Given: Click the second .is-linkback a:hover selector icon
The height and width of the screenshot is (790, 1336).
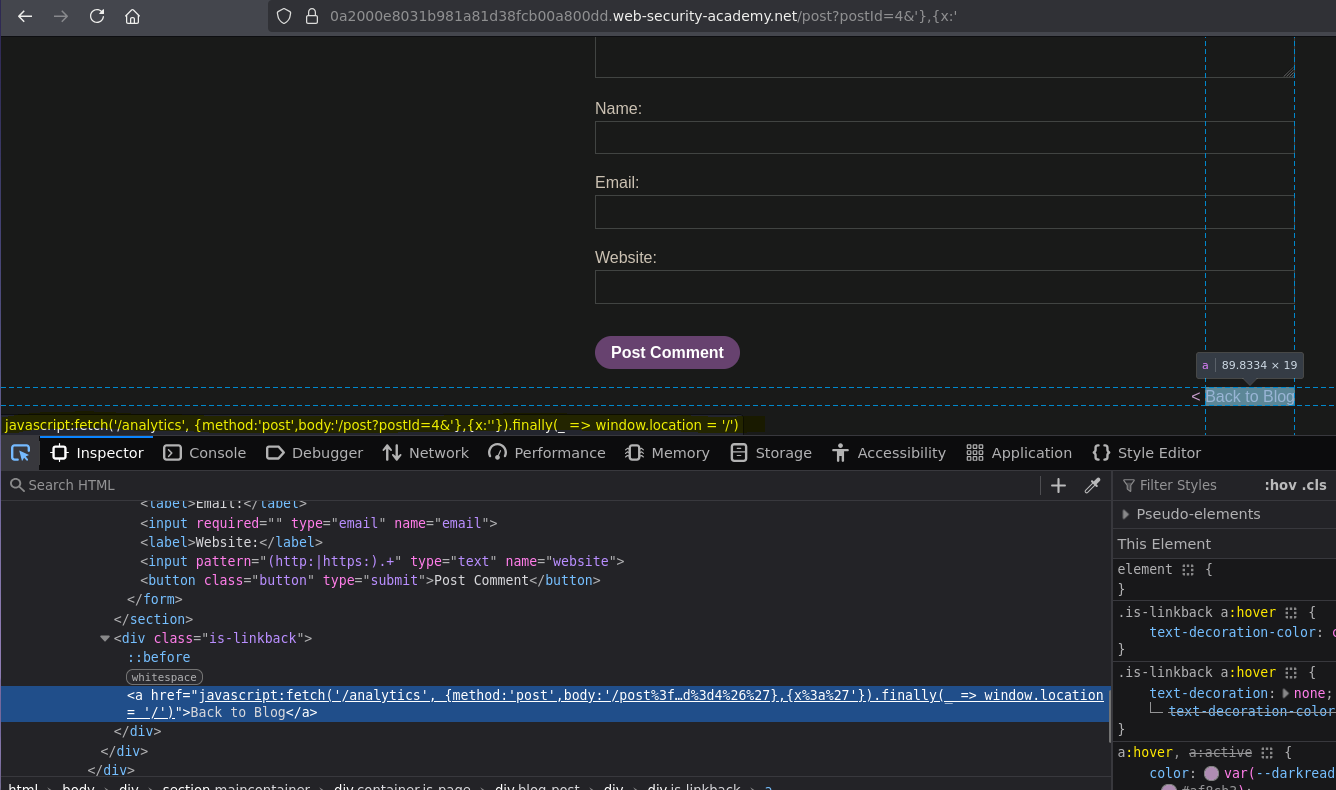Looking at the screenshot, I should tap(1291, 673).
